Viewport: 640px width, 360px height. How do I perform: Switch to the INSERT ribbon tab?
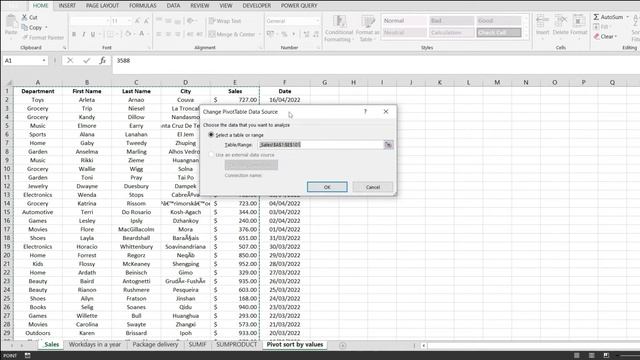point(67,6)
